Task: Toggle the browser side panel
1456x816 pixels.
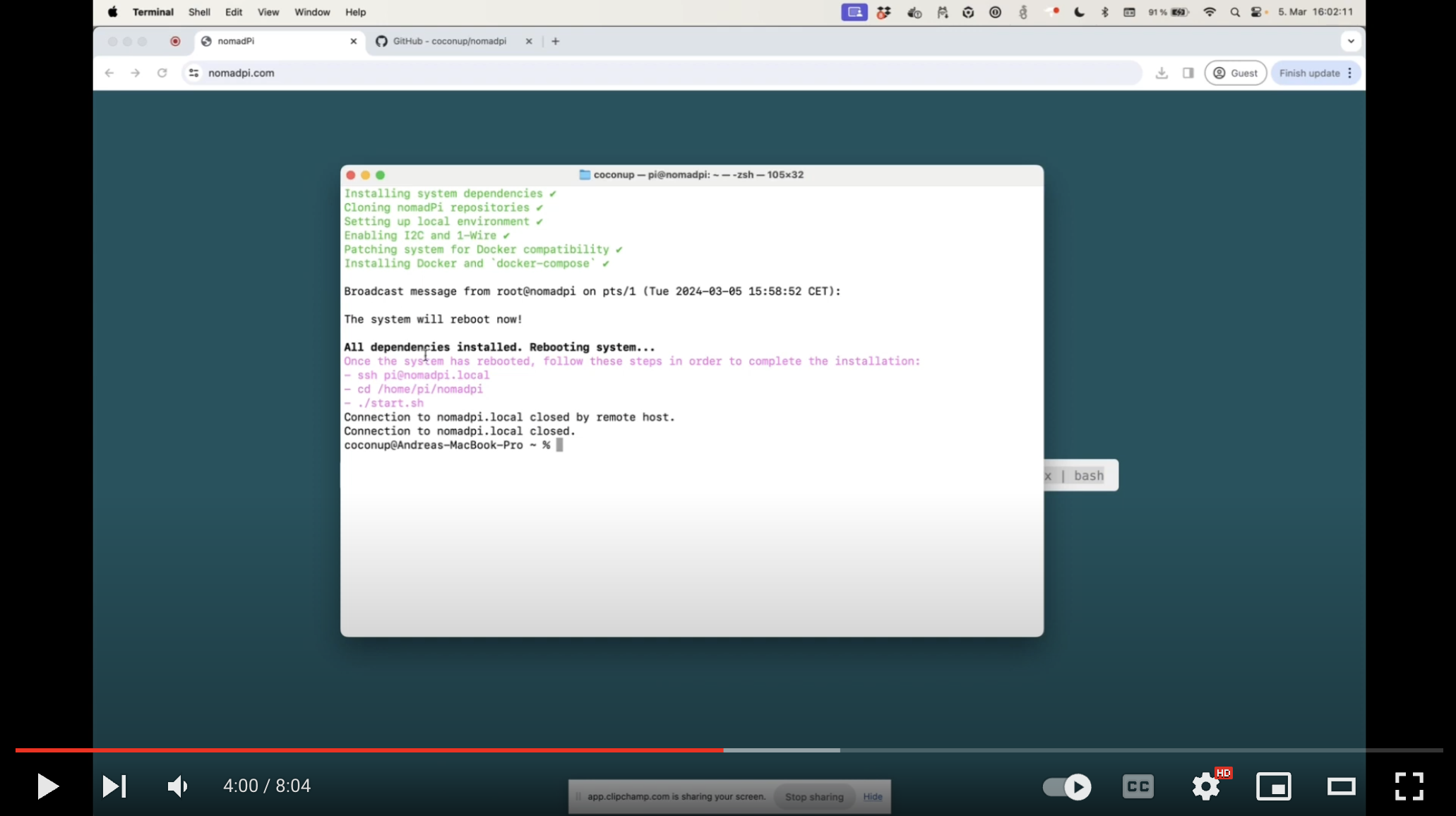Action: tap(1188, 73)
